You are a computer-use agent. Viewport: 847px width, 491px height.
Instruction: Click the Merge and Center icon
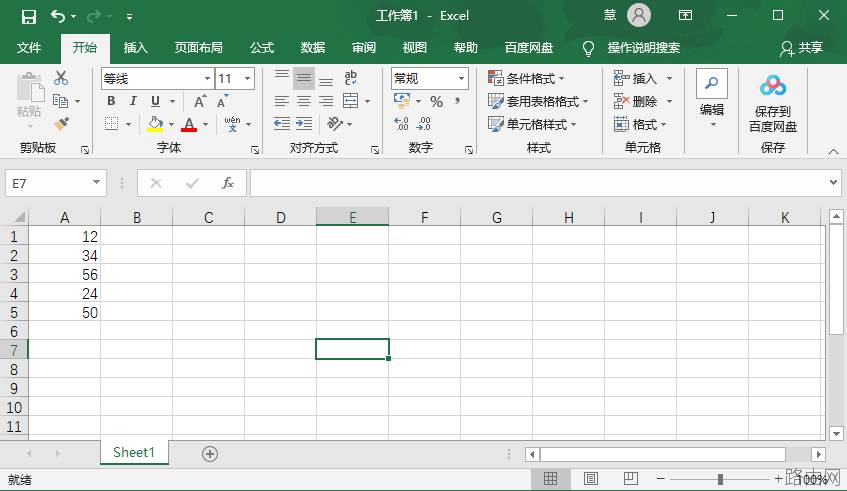[x=351, y=101]
